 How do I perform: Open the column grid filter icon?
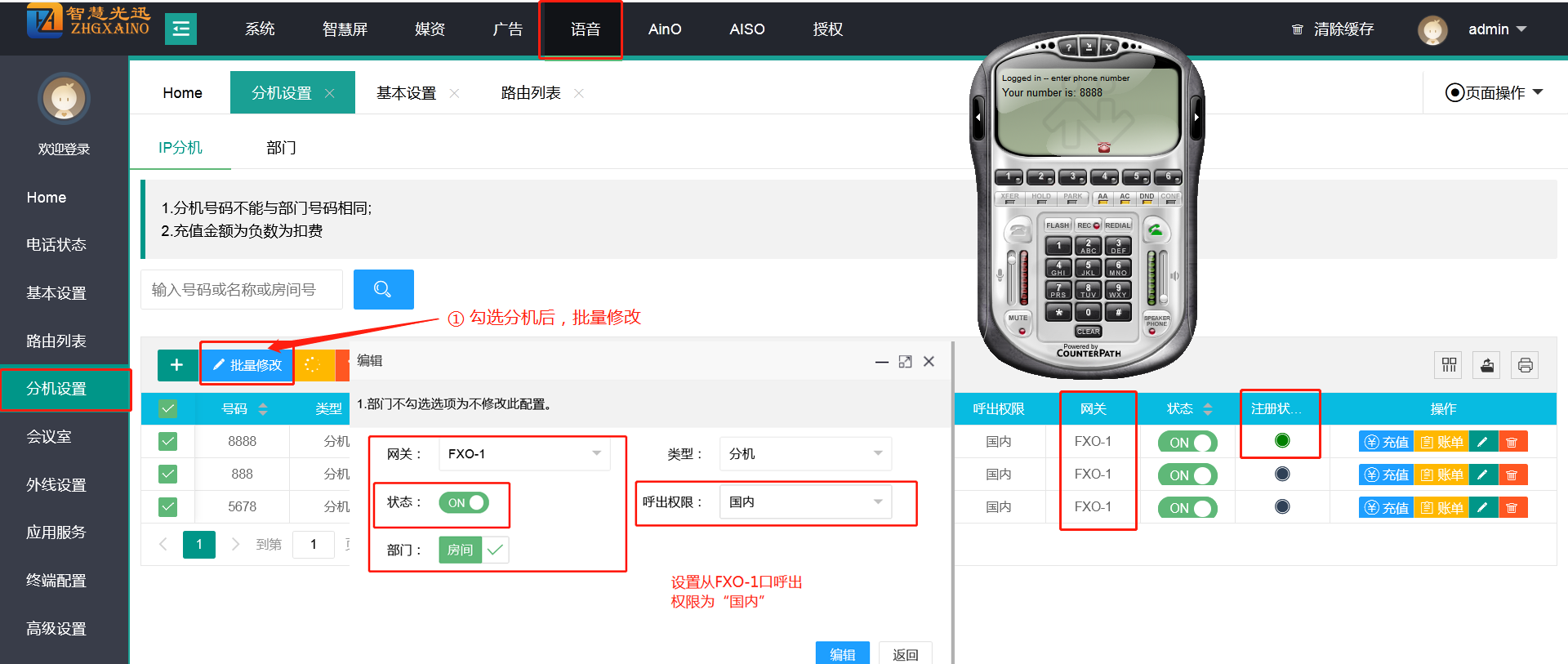[1449, 365]
